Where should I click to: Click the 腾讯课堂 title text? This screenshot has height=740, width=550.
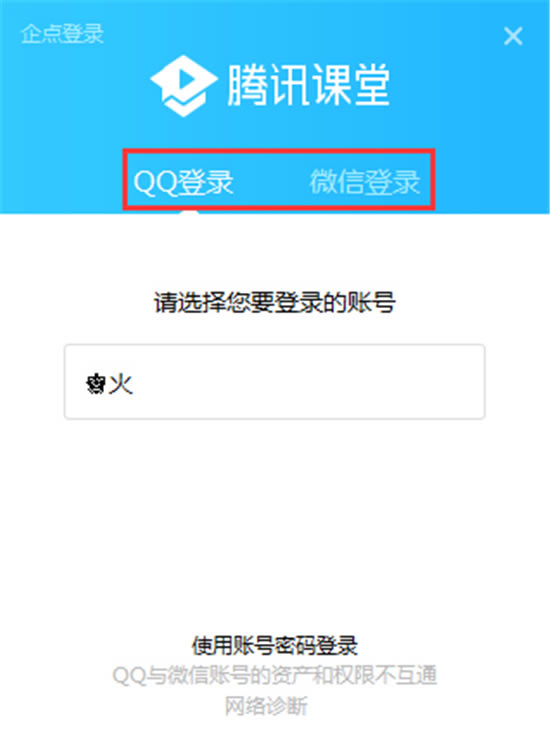[x=309, y=85]
